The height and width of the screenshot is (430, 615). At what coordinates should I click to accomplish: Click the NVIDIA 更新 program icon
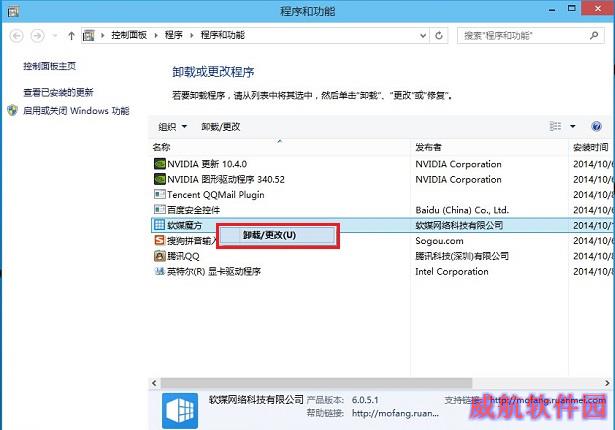coord(160,164)
